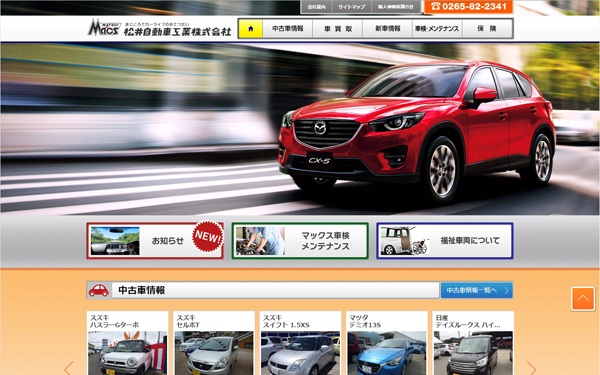600x375 pixels.
Task: Open the 新車情報 menu tab
Action: point(387,29)
